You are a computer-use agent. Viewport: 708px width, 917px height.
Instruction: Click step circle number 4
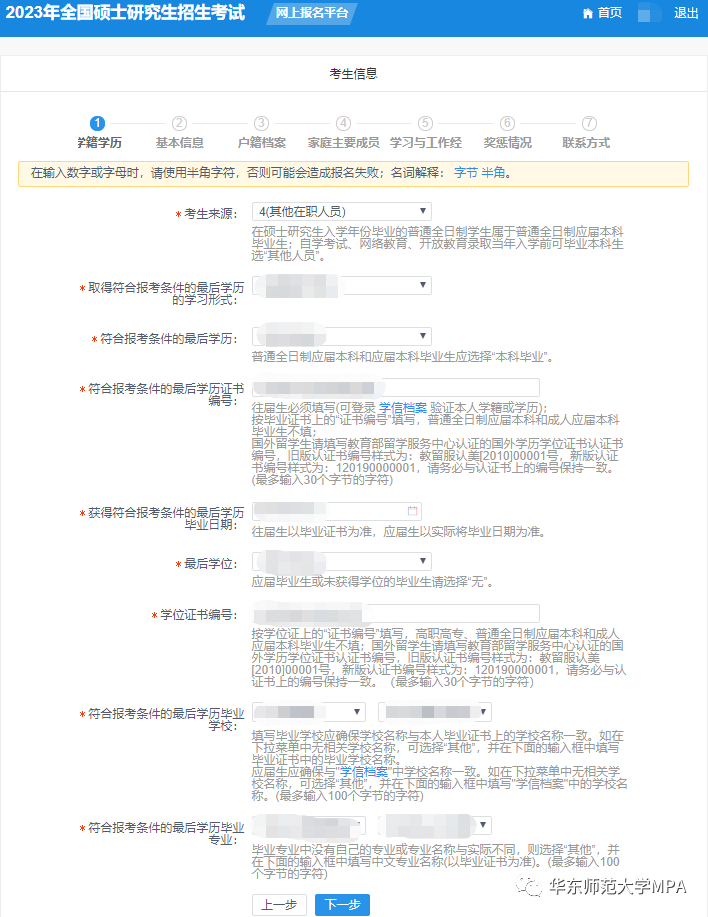point(343,123)
